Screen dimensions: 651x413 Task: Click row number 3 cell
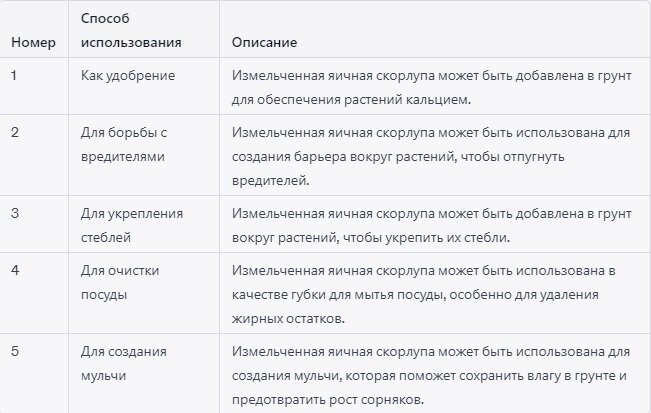15,213
